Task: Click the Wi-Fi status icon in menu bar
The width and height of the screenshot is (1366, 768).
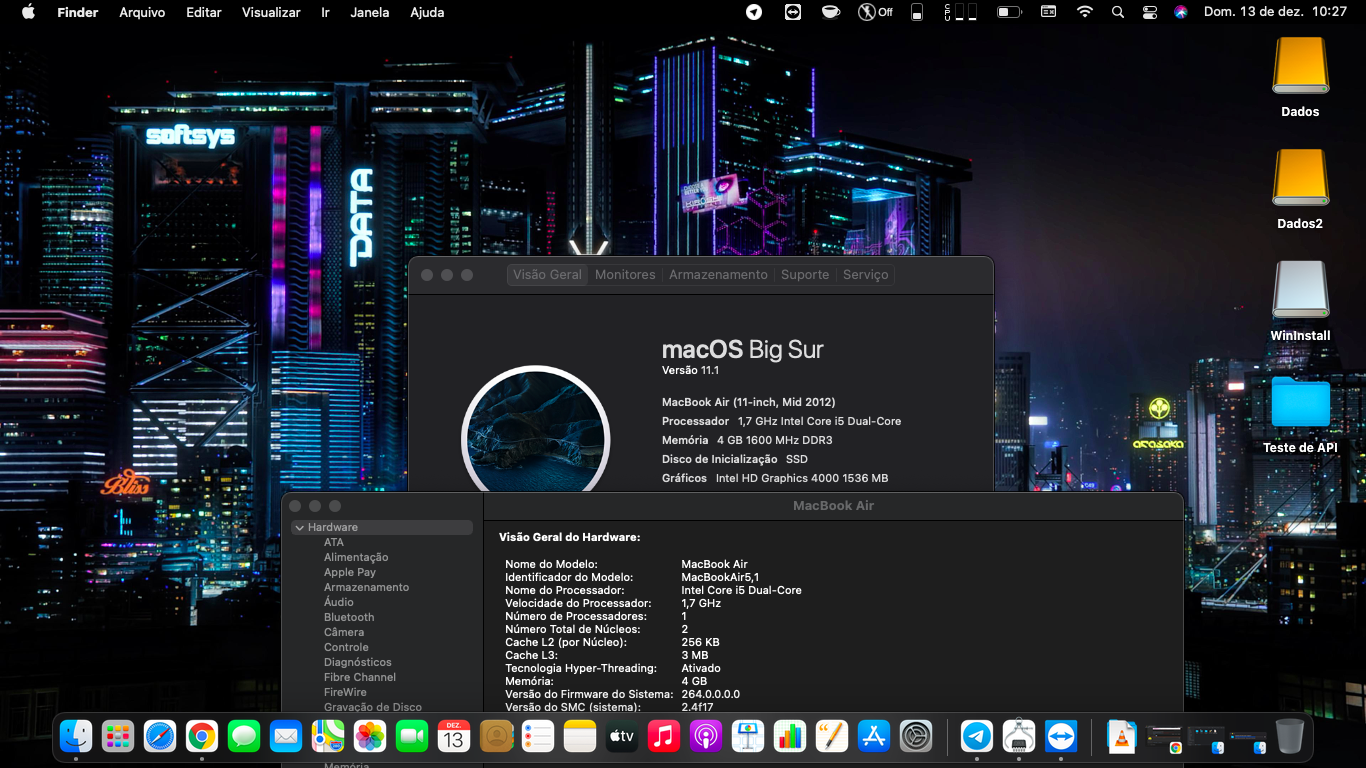Action: pos(1085,12)
